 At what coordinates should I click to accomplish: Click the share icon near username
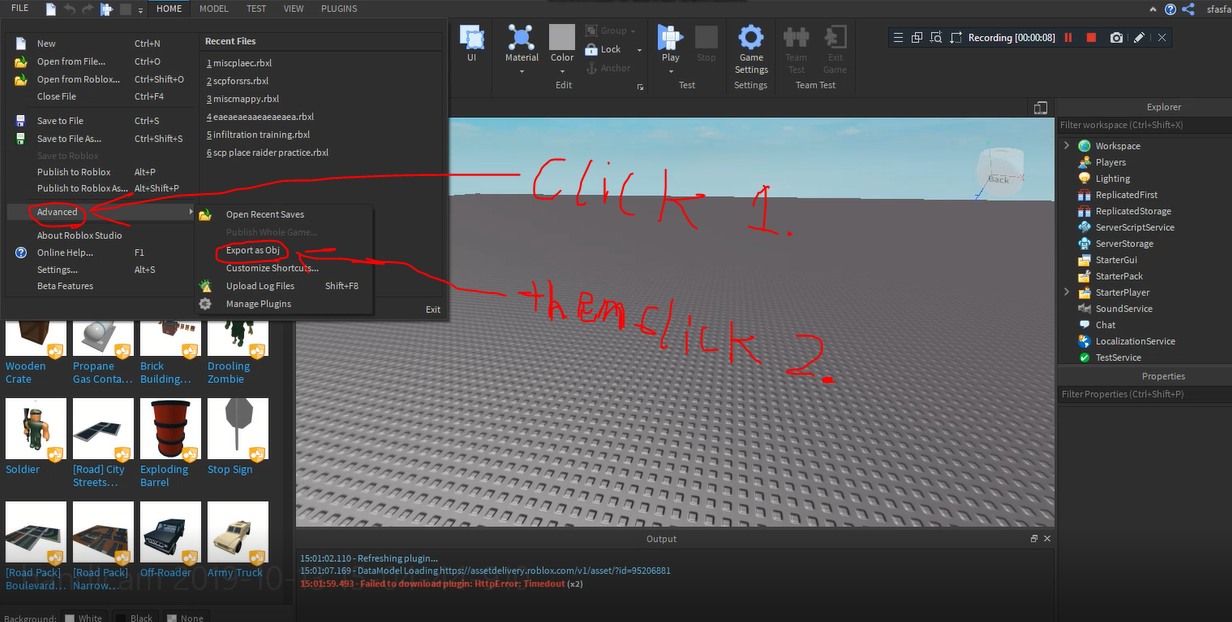point(1188,9)
